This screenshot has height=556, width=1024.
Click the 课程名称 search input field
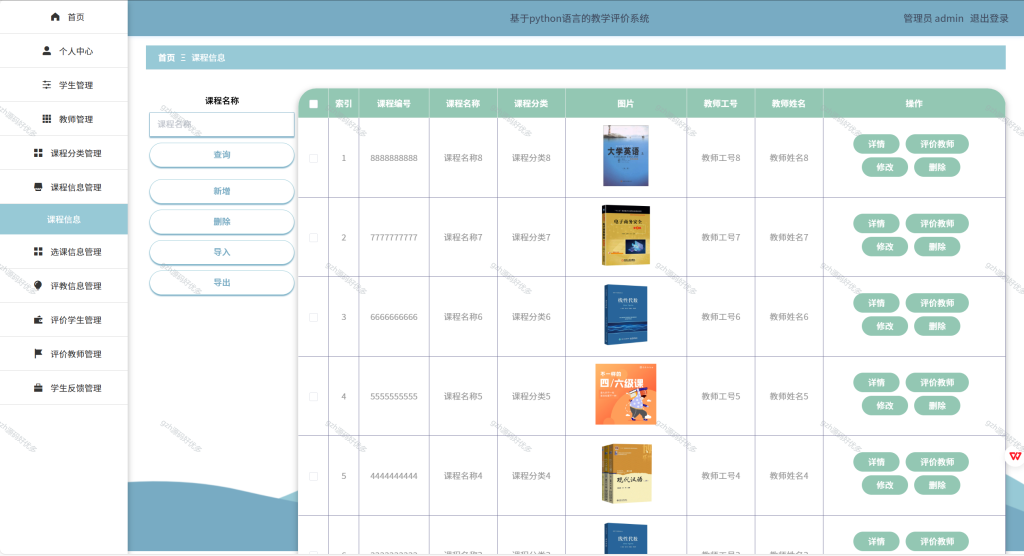coord(221,124)
